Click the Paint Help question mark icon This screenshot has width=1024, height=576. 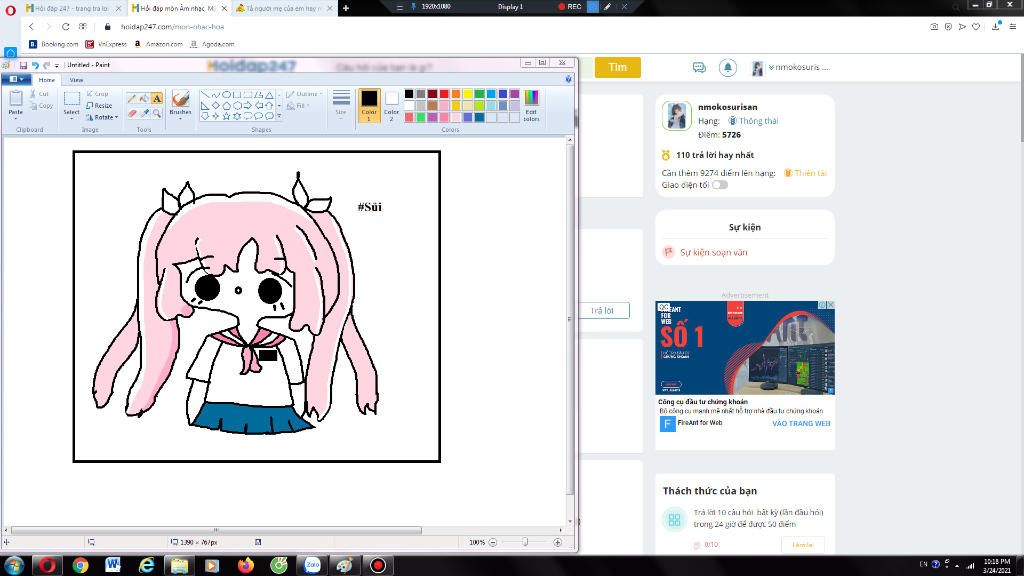coord(568,79)
